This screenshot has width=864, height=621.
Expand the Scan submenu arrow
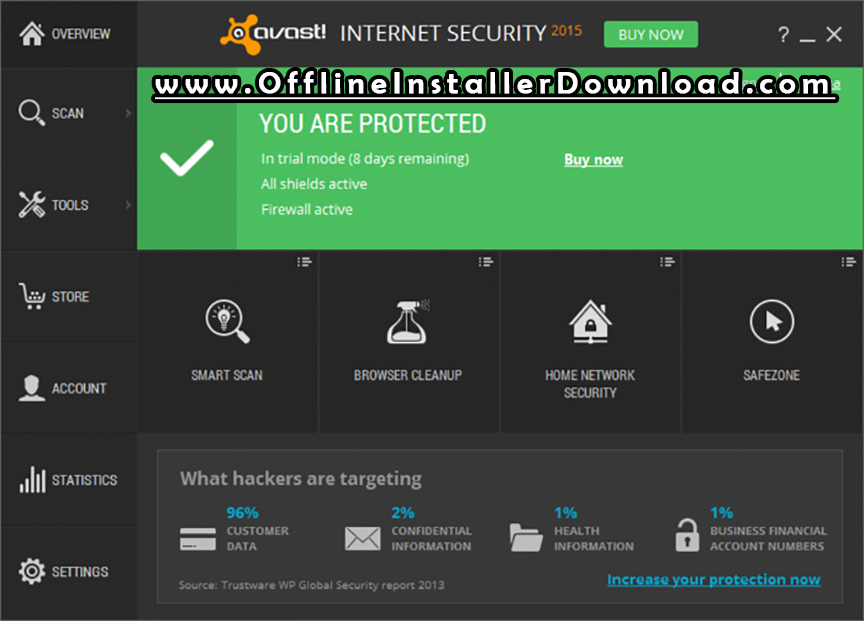tap(128, 113)
